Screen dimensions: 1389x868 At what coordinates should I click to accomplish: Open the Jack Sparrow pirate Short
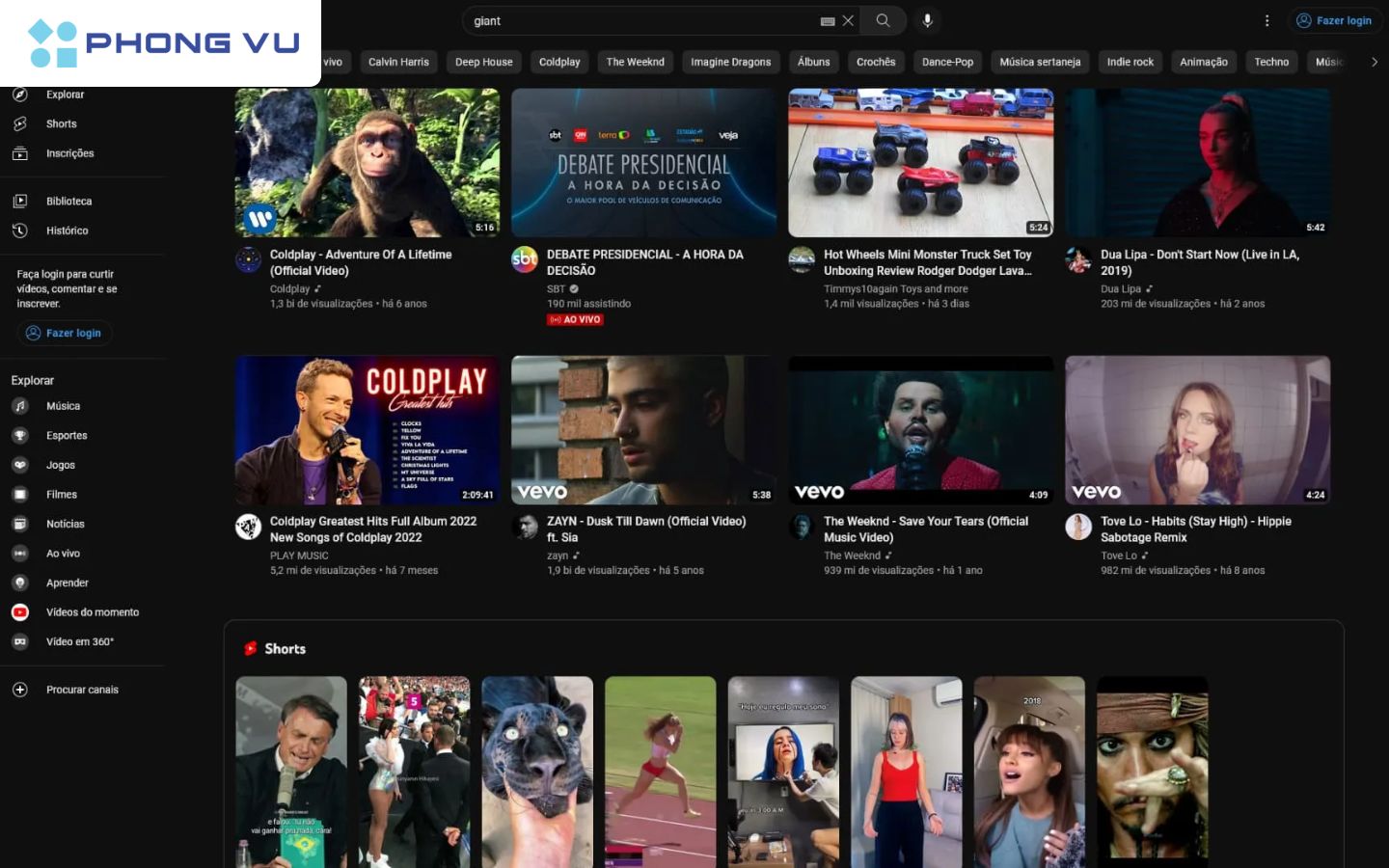pyautogui.click(x=1153, y=772)
